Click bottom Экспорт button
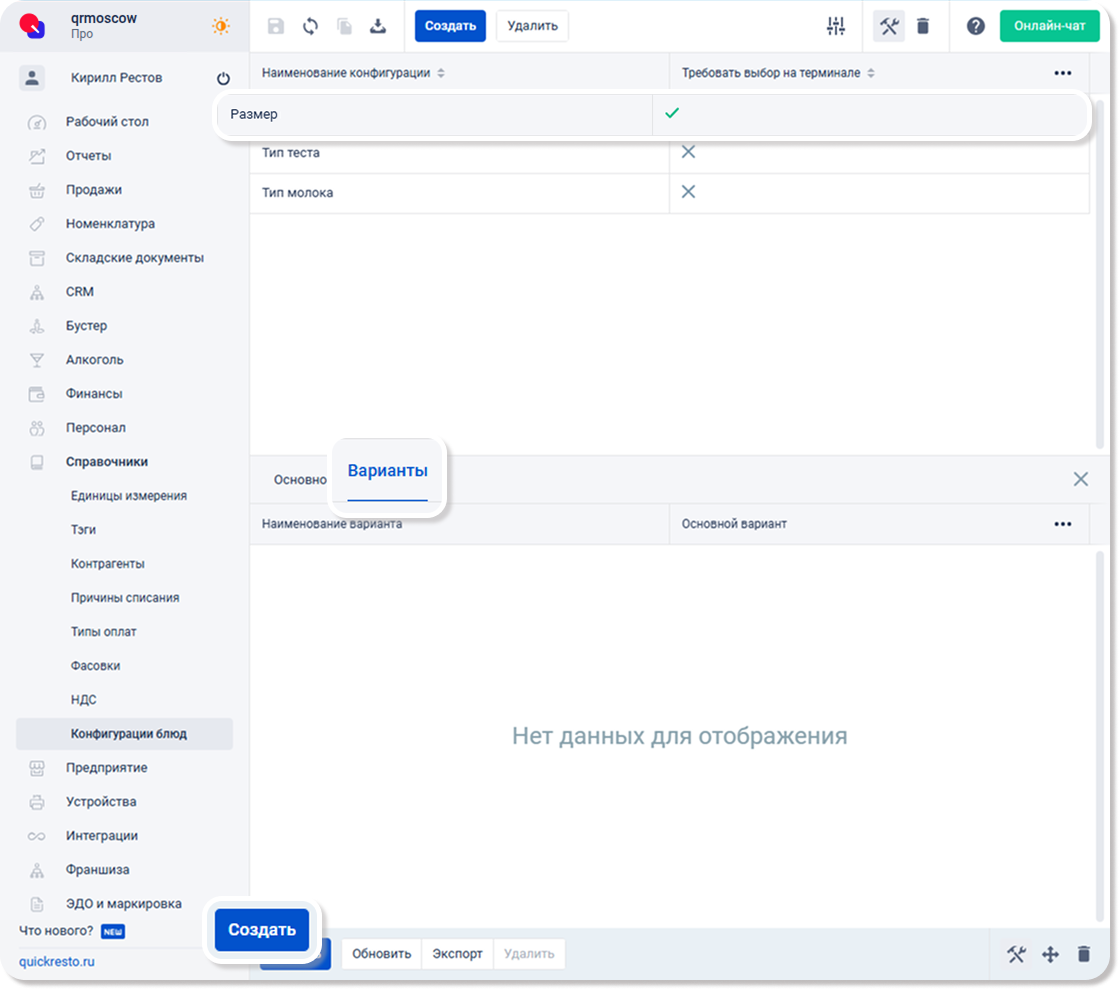The height and width of the screenshot is (989, 1119). click(457, 954)
